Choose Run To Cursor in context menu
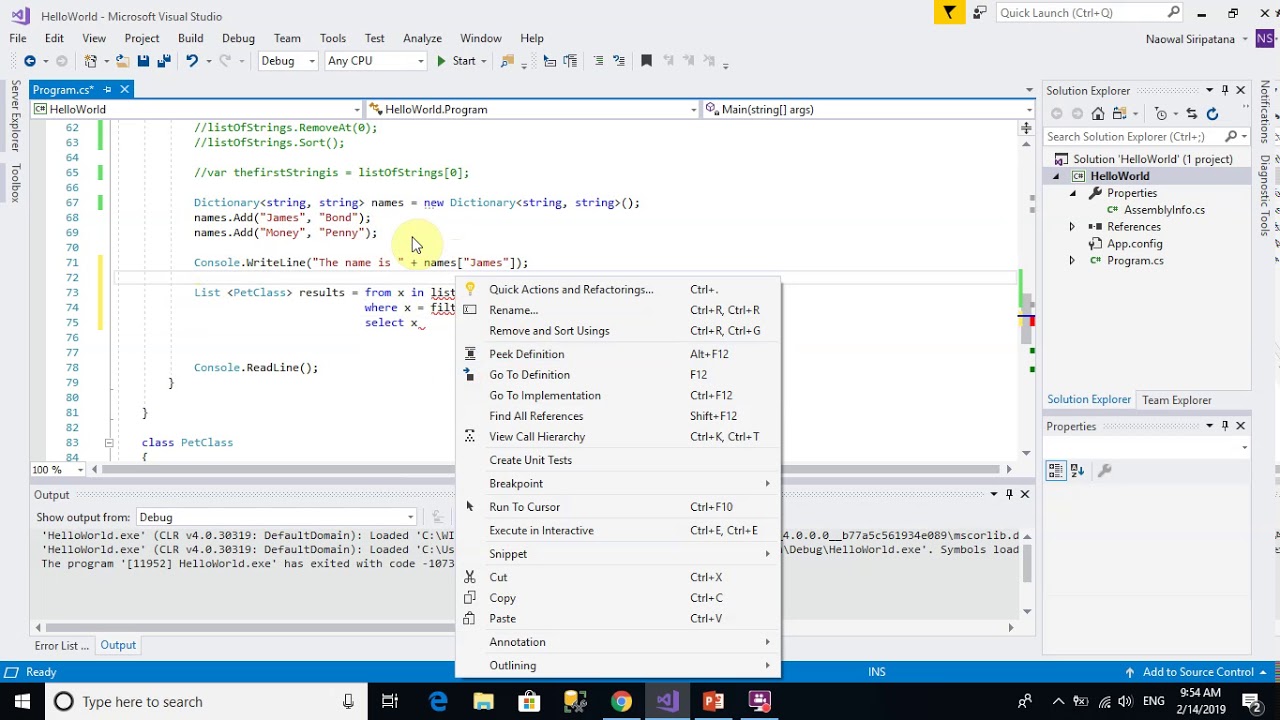Screen dimensions: 1280x720 pyautogui.click(x=617, y=507)
